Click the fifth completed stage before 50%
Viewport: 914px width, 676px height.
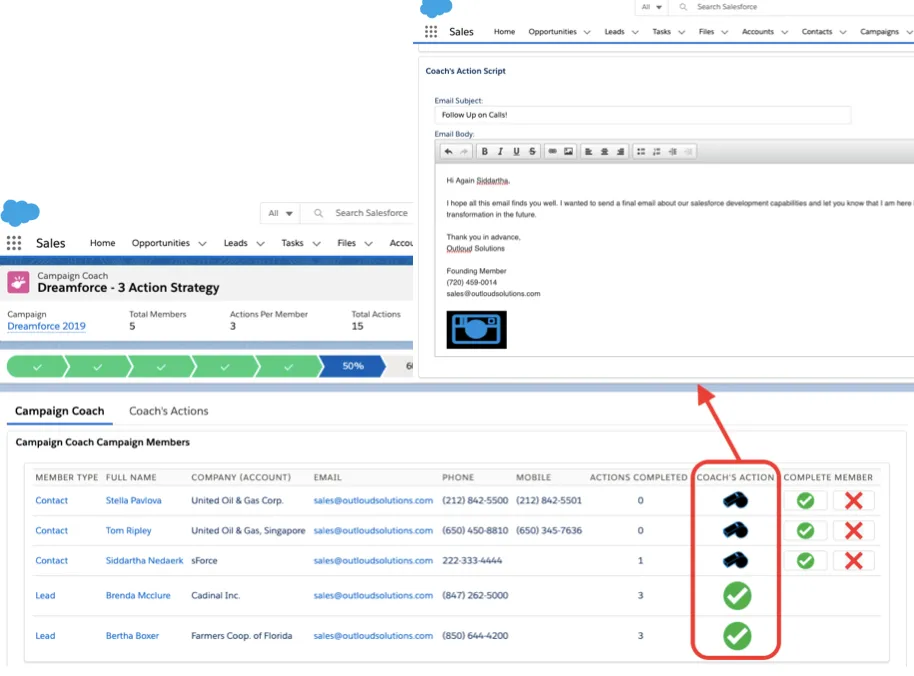click(x=289, y=366)
